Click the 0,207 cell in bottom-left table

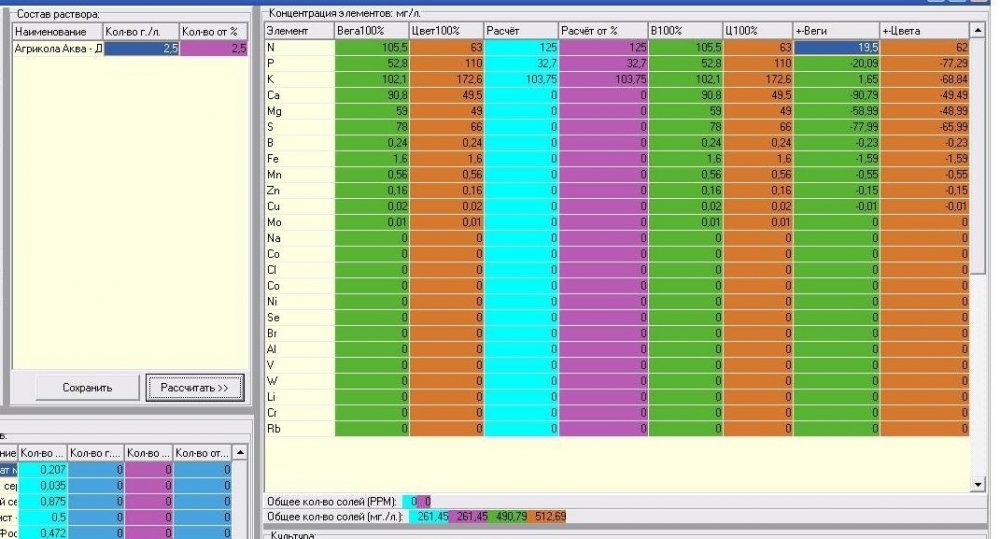[x=43, y=469]
